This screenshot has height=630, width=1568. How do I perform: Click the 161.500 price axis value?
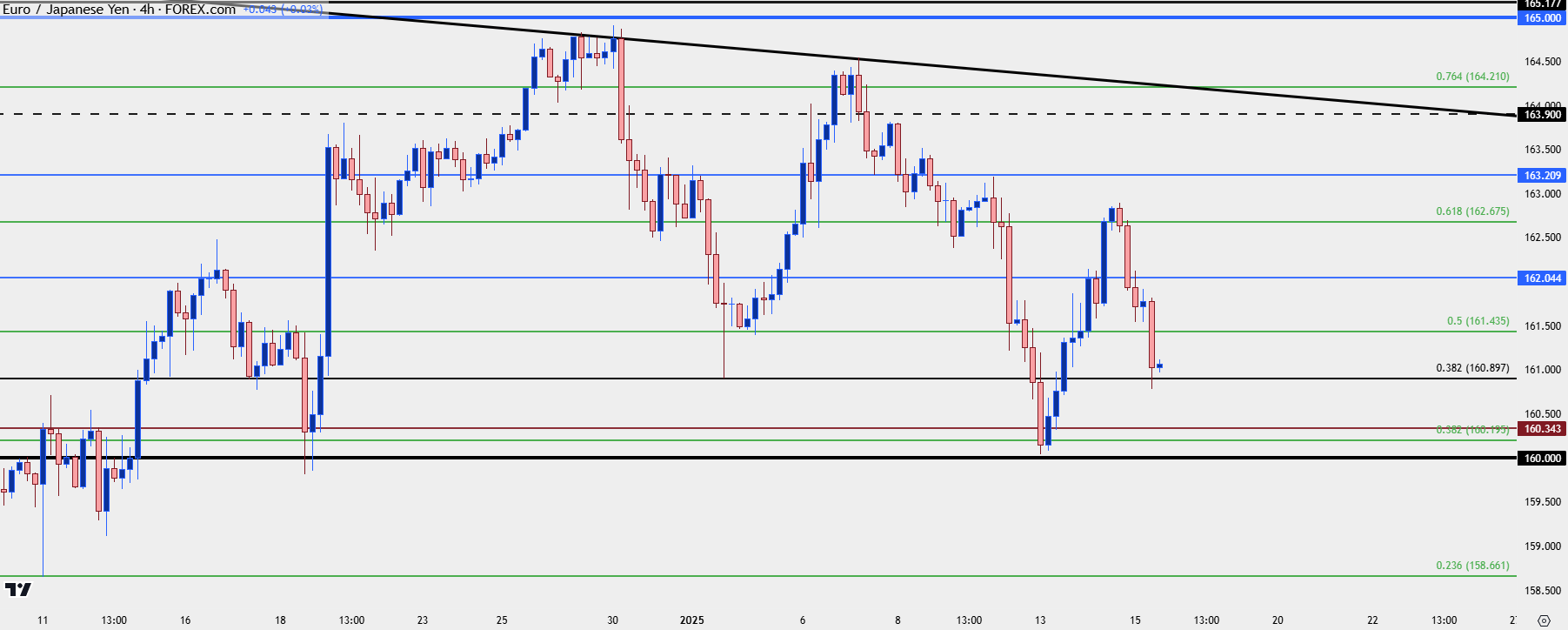coord(1543,326)
